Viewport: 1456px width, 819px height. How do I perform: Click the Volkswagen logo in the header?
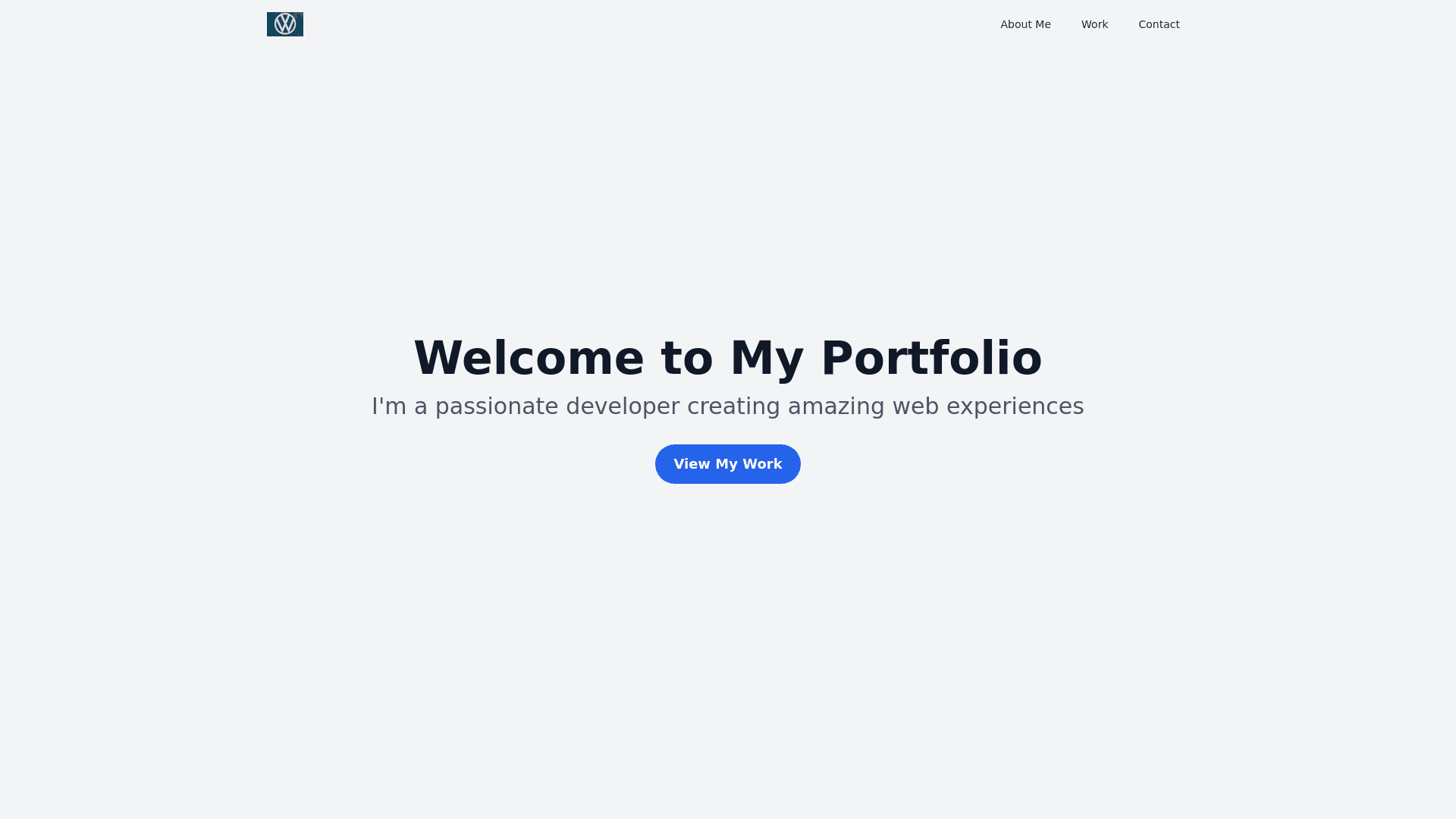[x=285, y=24]
